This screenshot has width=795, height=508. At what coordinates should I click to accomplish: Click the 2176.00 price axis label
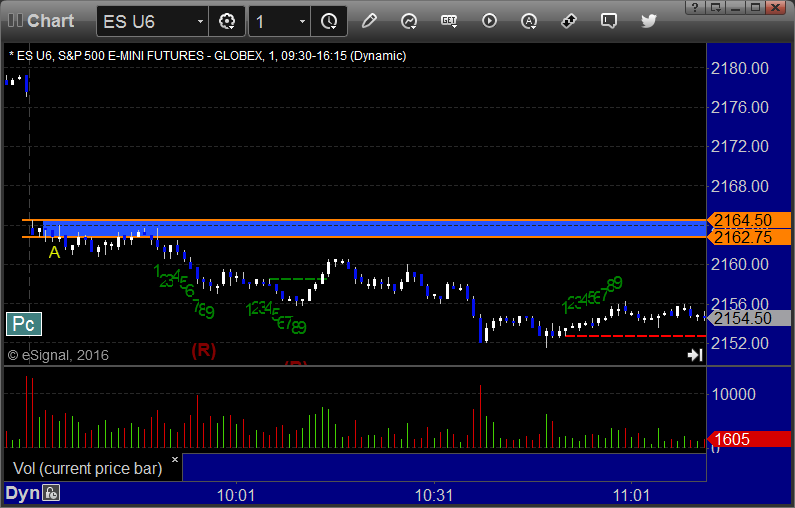[740, 107]
